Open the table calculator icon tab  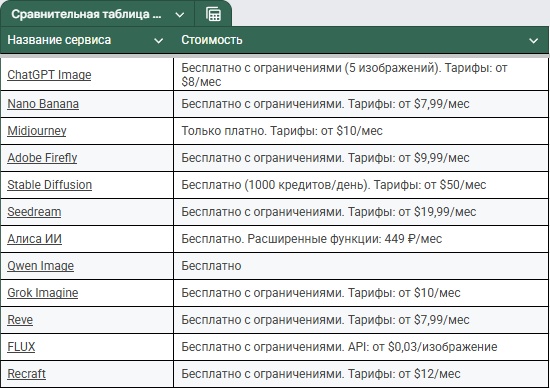click(213, 14)
